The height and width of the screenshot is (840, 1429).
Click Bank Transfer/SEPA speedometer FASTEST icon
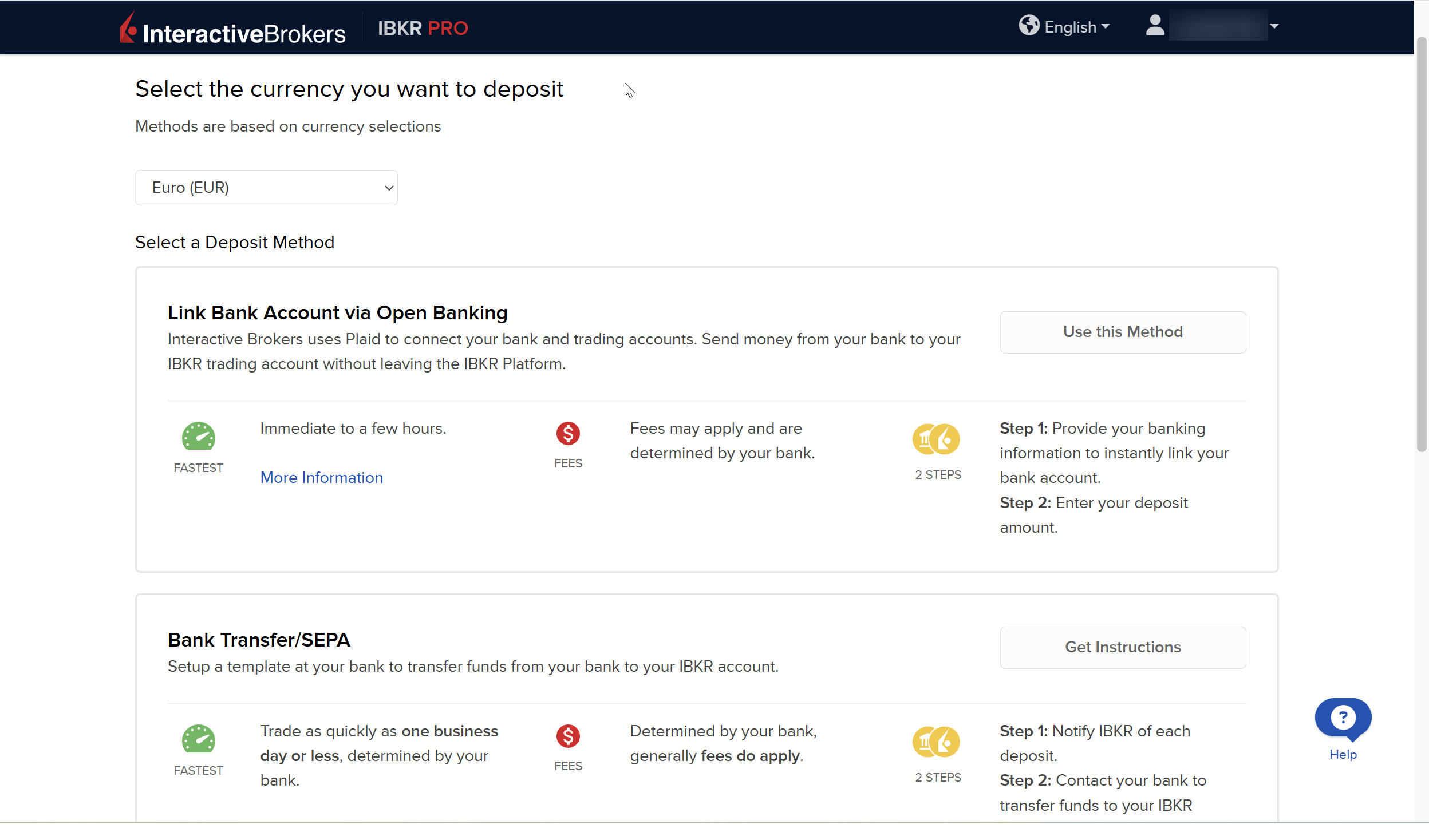pos(198,740)
